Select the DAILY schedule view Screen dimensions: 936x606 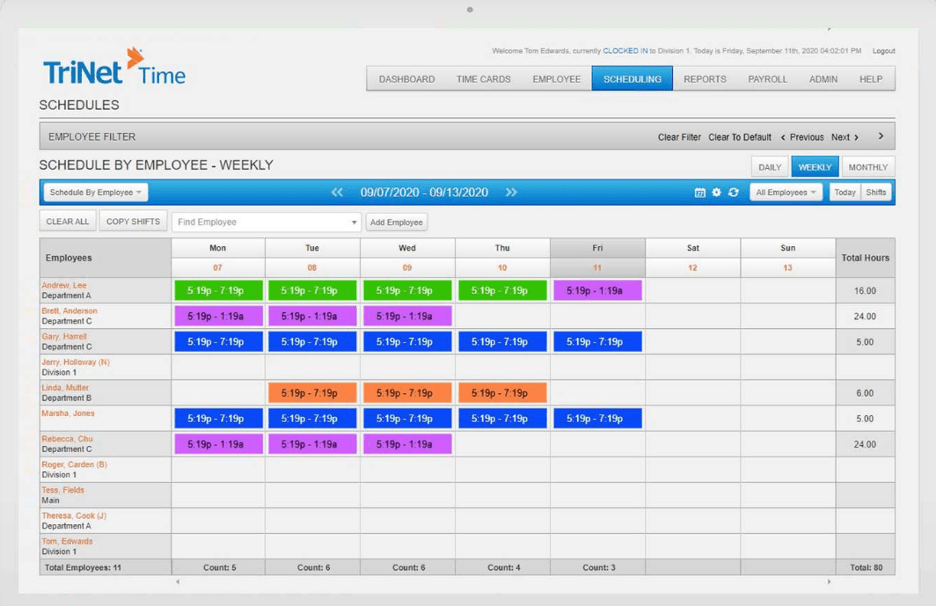pos(769,166)
